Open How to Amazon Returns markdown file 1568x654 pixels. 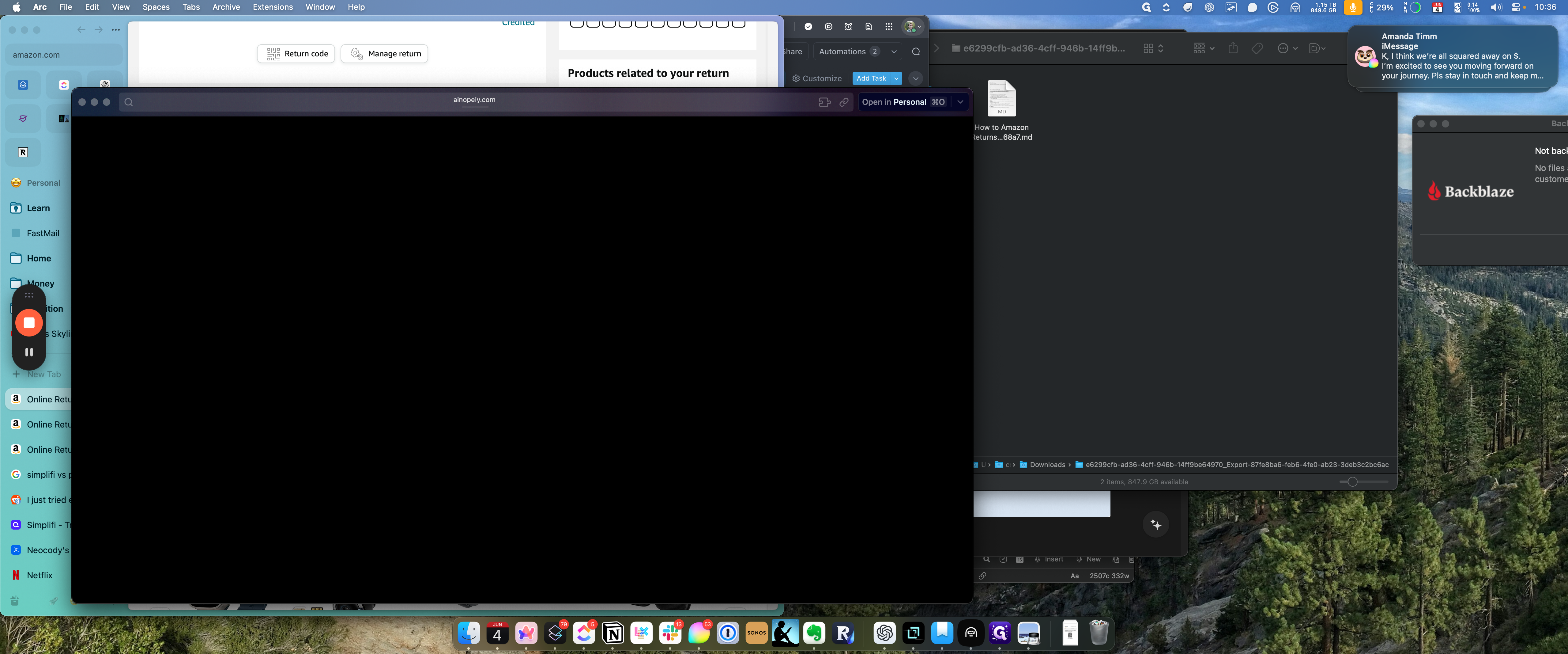pos(1001,111)
